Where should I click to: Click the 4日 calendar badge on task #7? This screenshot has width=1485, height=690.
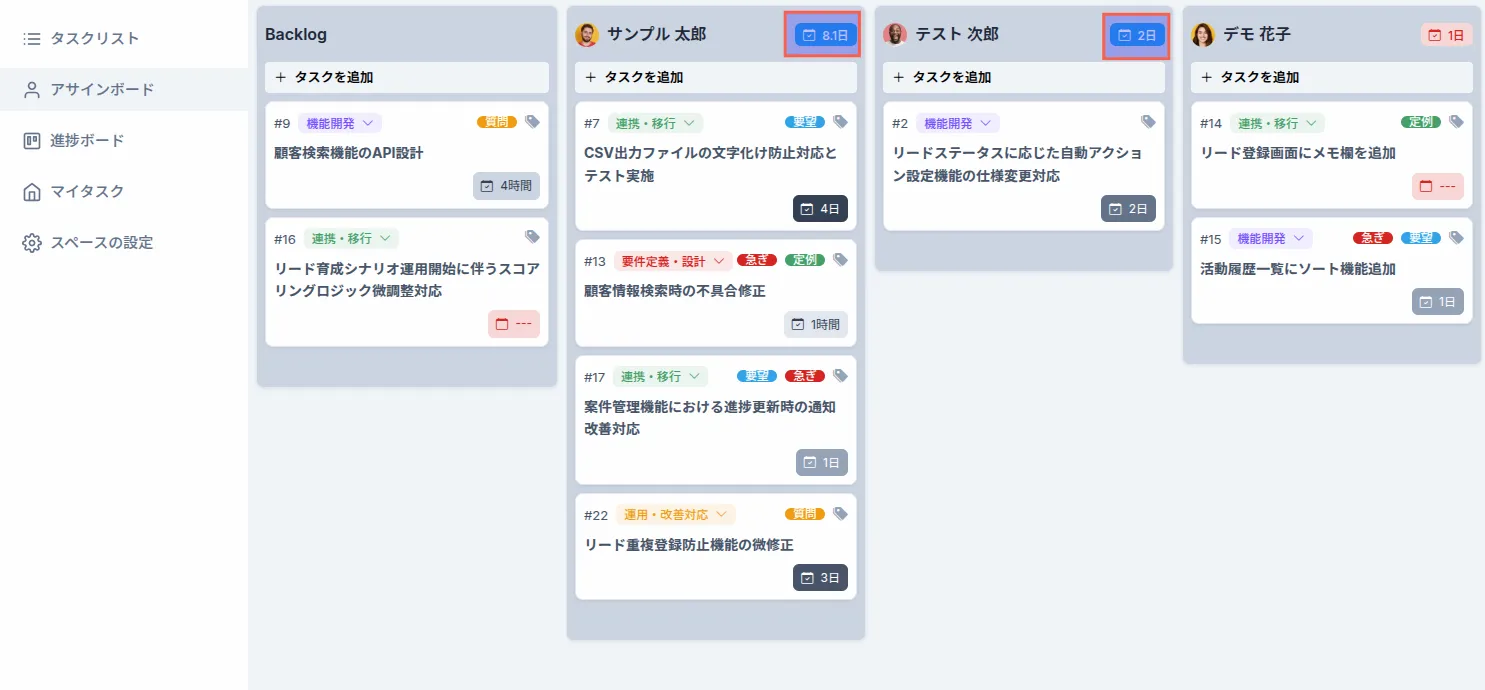(x=820, y=208)
